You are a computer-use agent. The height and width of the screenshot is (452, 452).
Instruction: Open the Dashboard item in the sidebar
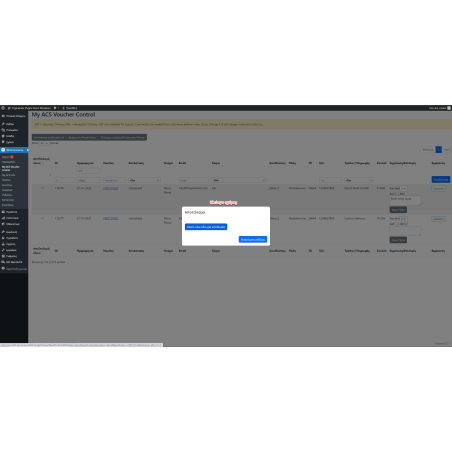pyautogui.click(x=14, y=116)
